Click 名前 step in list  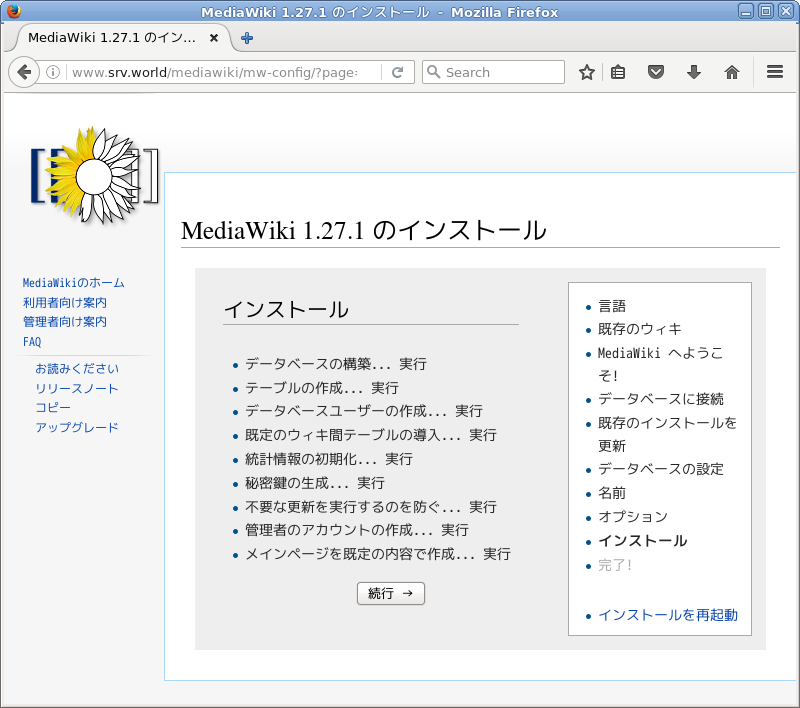(x=612, y=493)
